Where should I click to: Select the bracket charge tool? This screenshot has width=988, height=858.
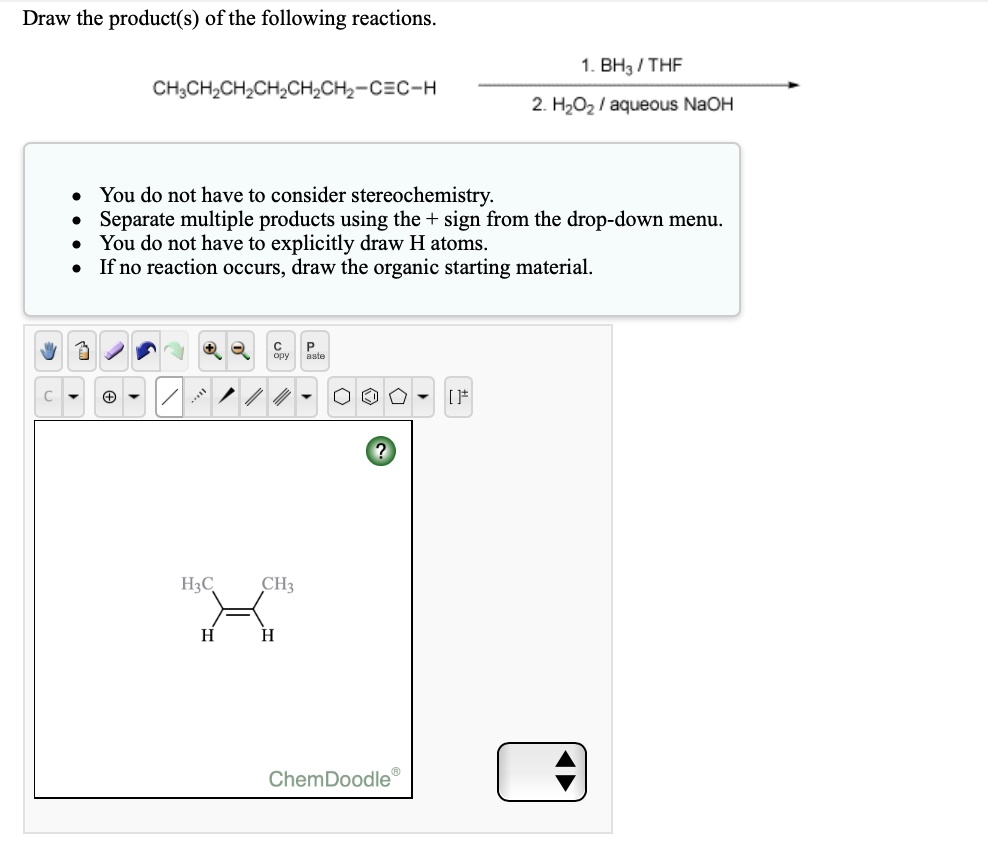[458, 394]
